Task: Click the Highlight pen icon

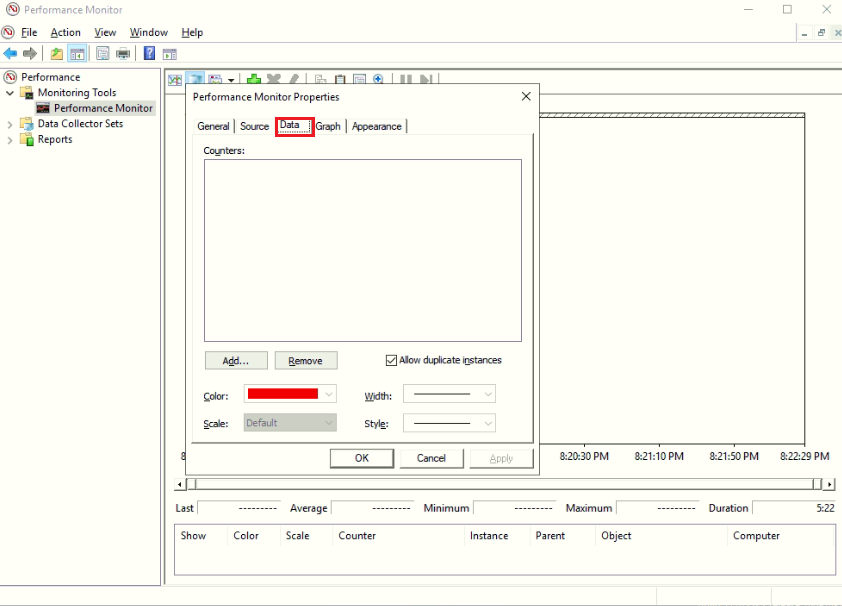Action: pyautogui.click(x=293, y=79)
